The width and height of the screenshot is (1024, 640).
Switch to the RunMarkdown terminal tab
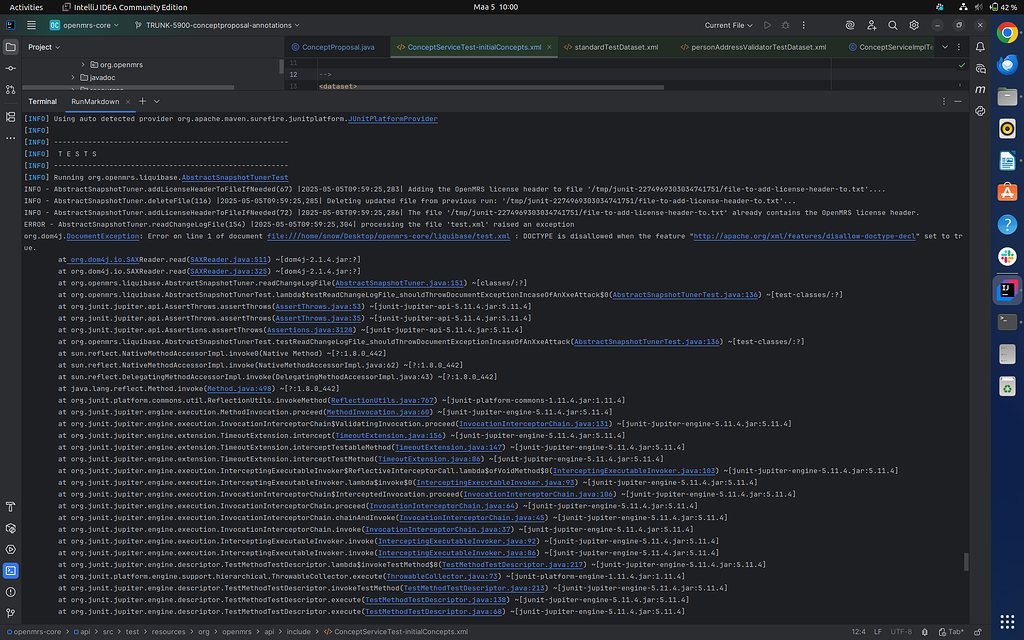(96, 101)
